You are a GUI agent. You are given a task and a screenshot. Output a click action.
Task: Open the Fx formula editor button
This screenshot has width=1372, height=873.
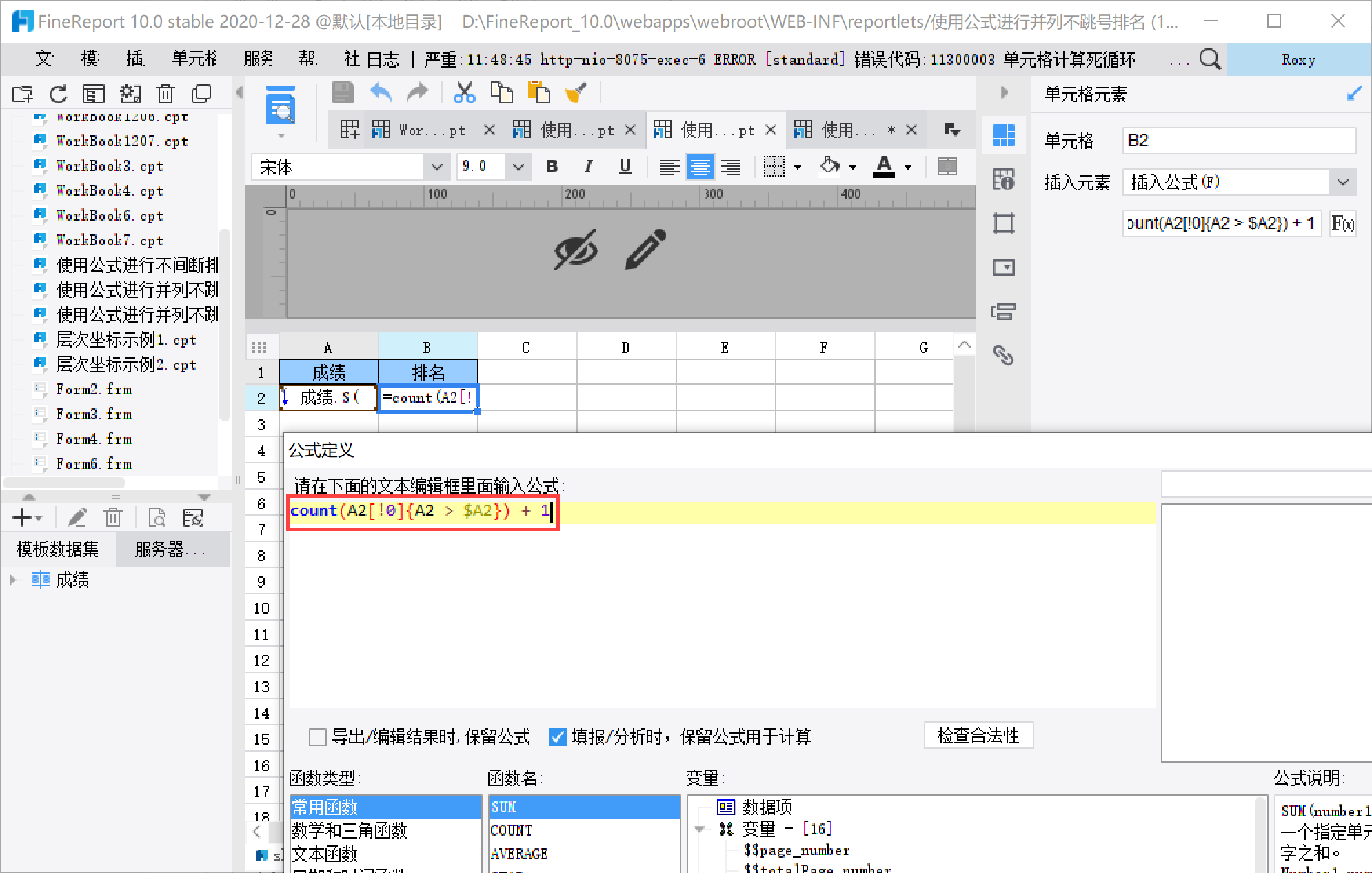pyautogui.click(x=1342, y=223)
